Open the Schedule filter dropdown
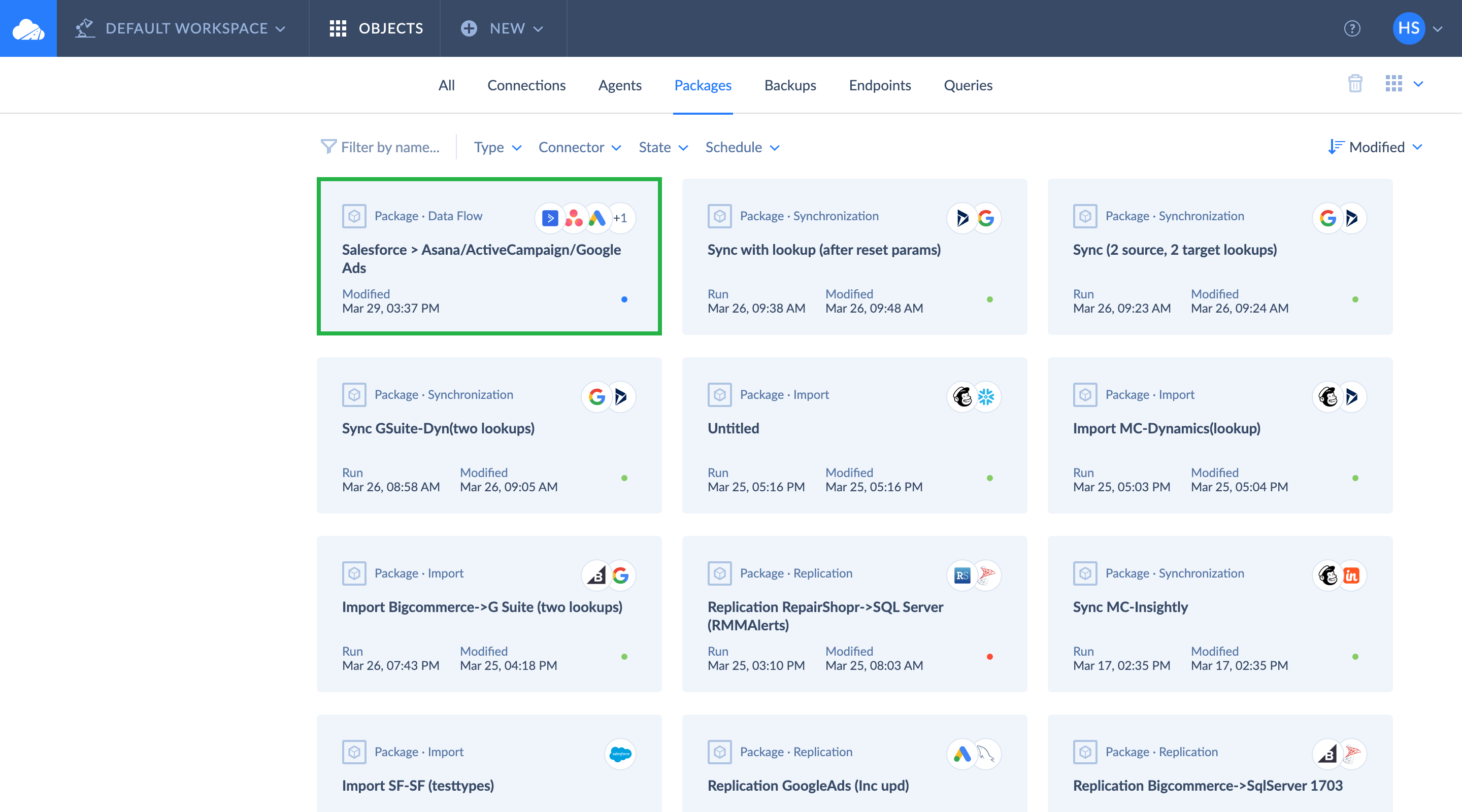Viewport: 1462px width, 812px height. coord(742,147)
